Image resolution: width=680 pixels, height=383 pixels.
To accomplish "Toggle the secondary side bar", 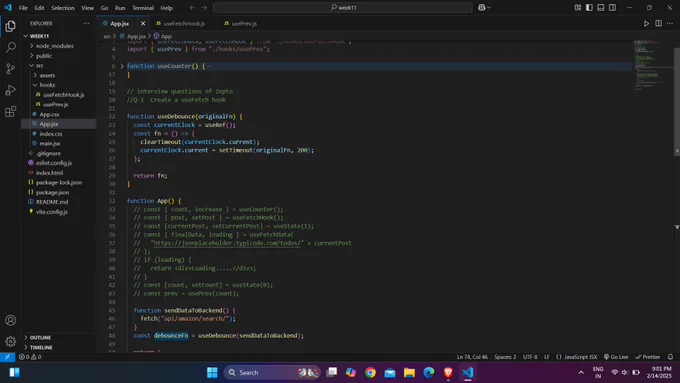I will (x=612, y=7).
